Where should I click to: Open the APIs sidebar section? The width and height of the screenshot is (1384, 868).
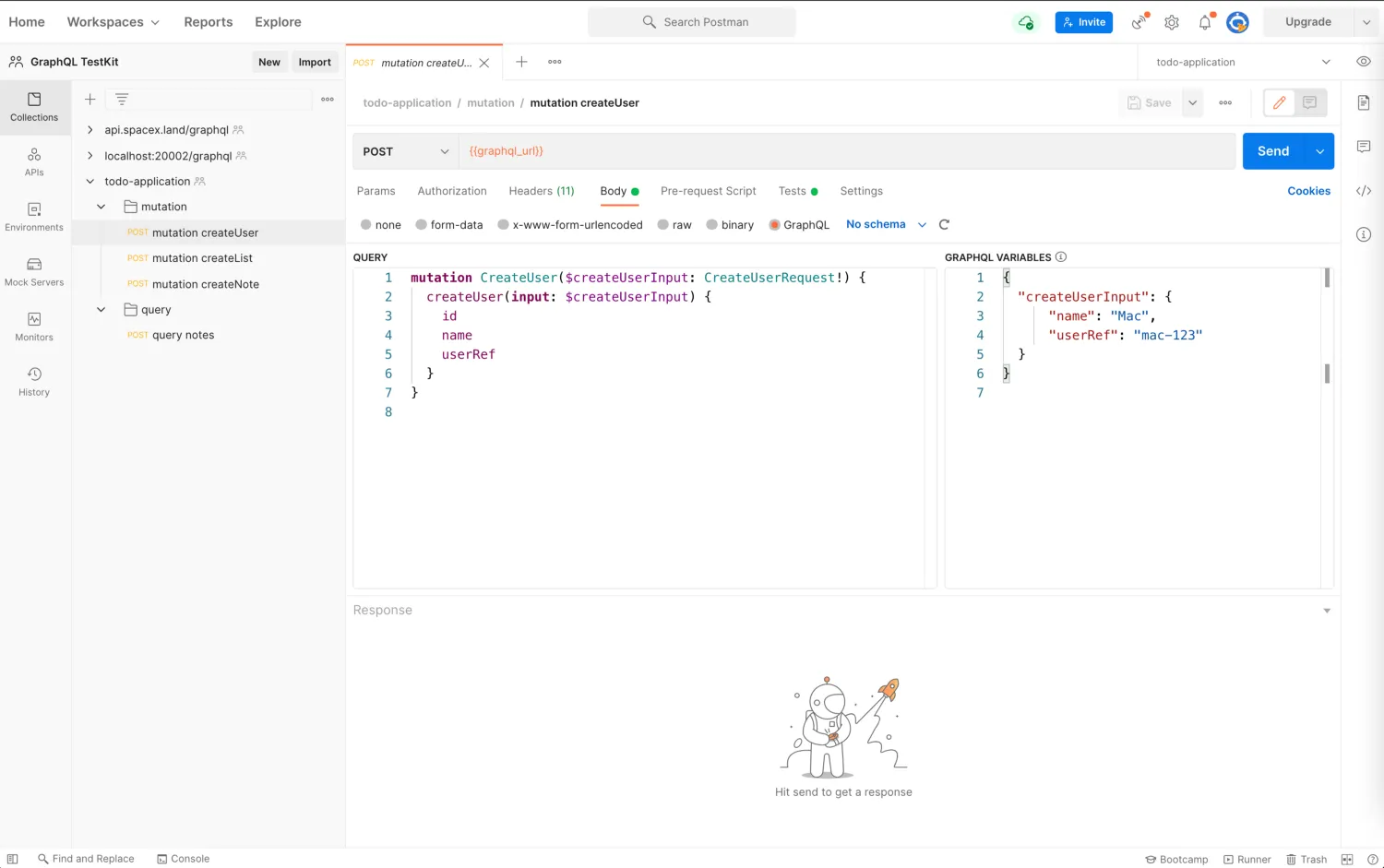click(34, 162)
